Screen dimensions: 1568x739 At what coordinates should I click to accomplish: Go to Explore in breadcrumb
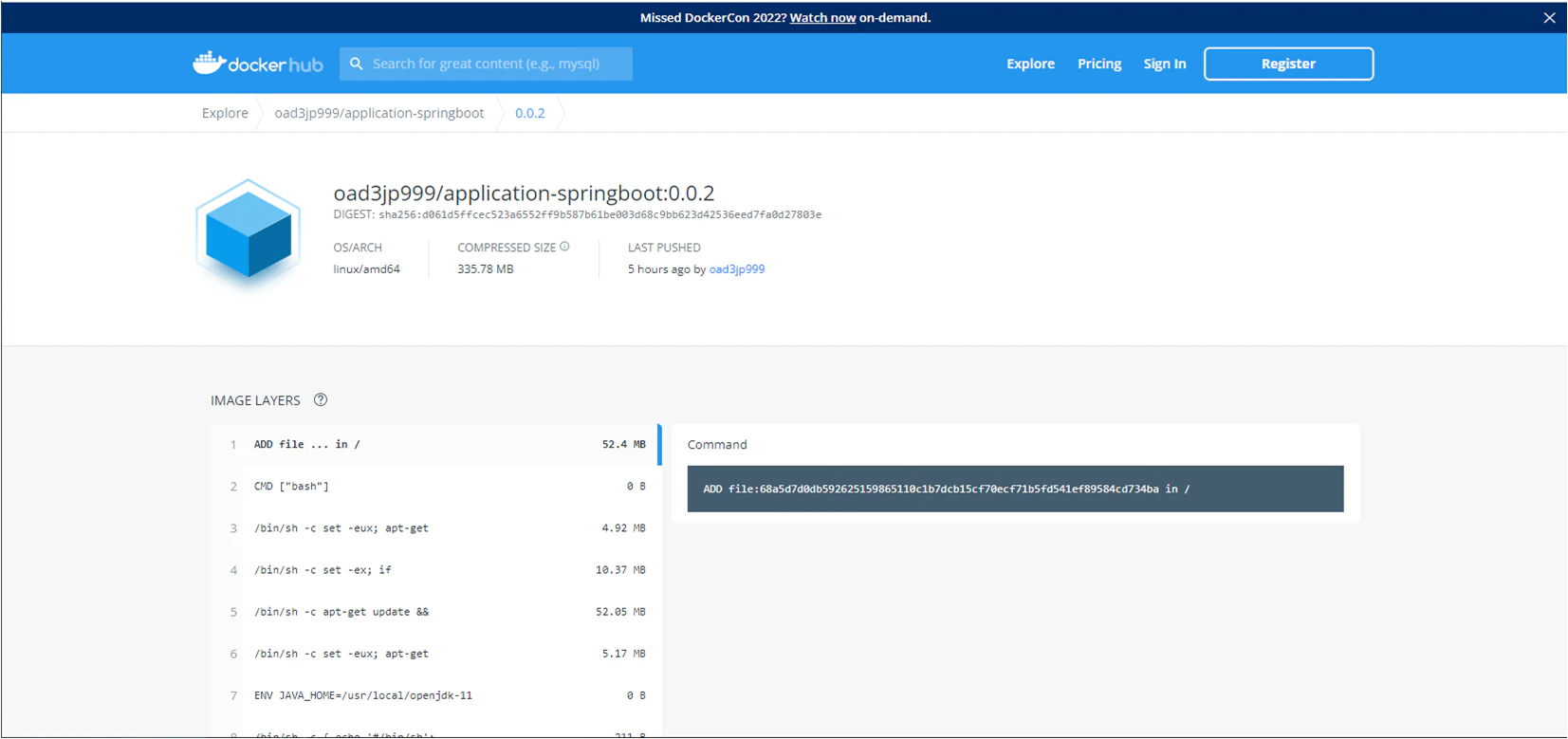pyautogui.click(x=225, y=113)
